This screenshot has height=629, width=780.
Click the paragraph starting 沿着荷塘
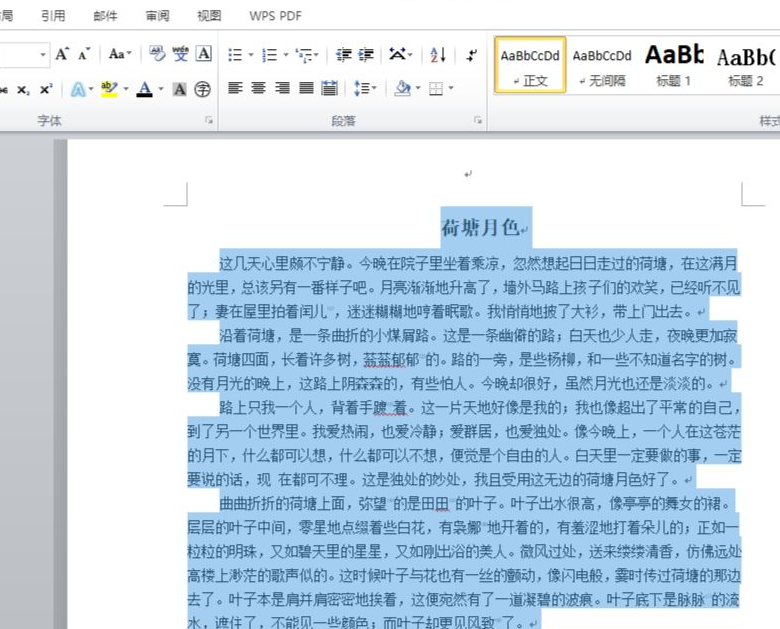point(464,359)
